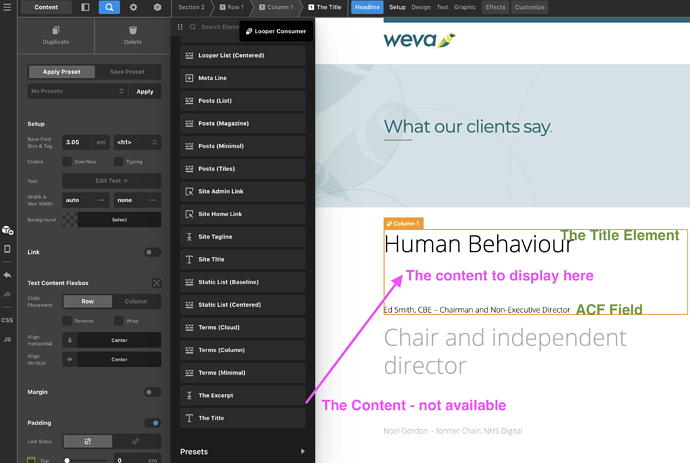690x463 pixels.
Task: Open the templates icon in left sidebar
Action: click(7, 230)
